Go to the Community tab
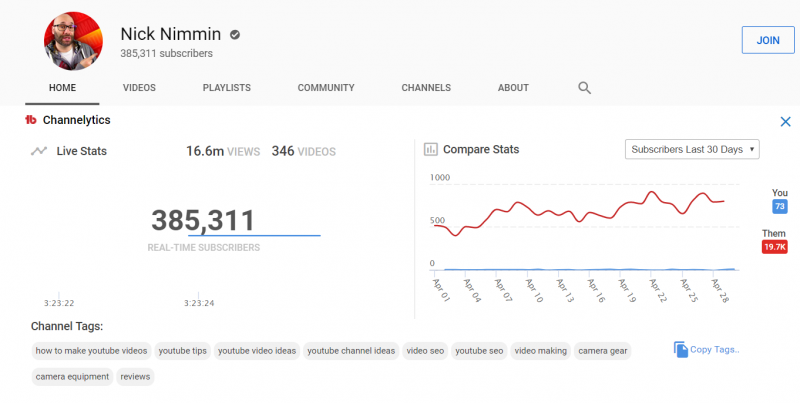The height and width of the screenshot is (403, 800). coord(326,88)
